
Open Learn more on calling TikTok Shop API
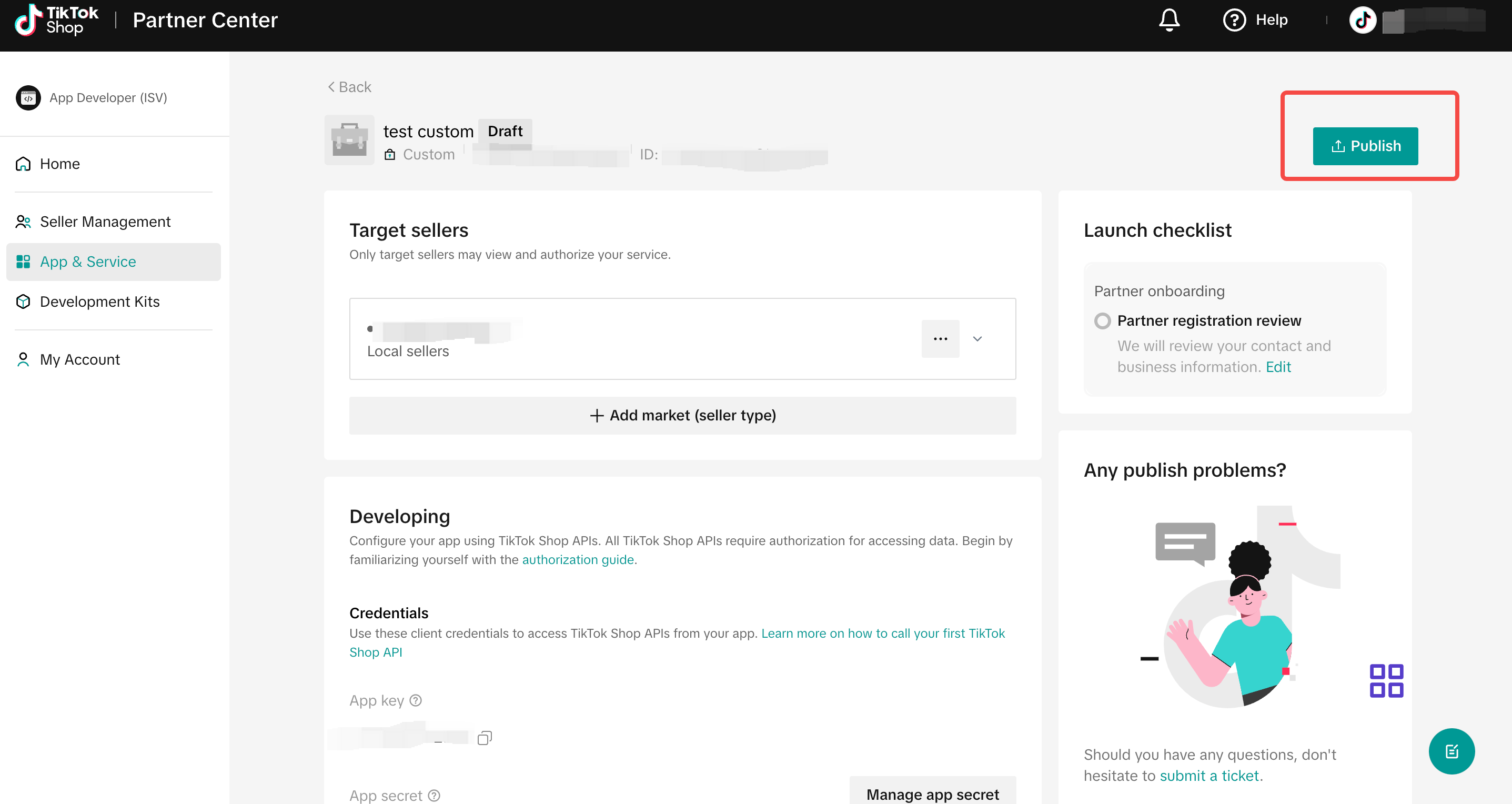[677, 642]
